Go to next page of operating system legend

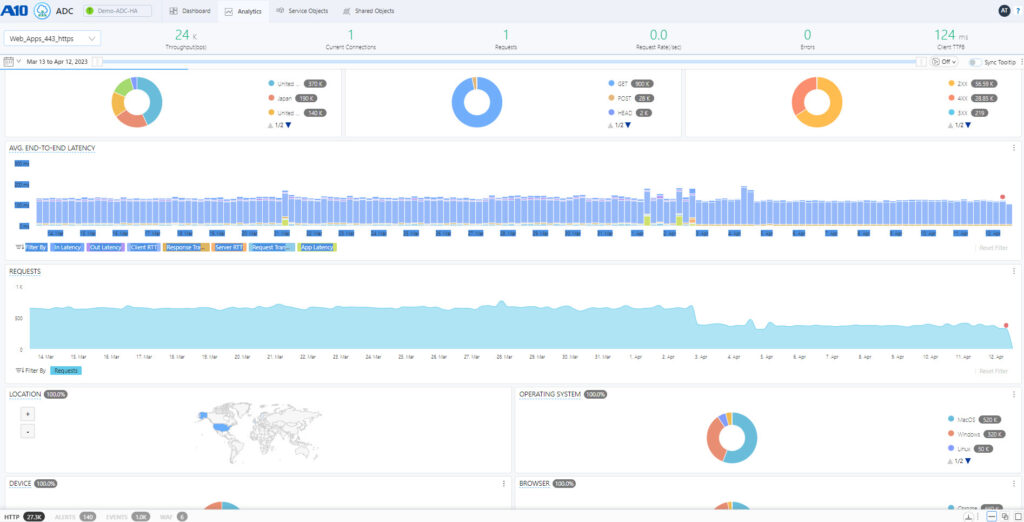point(968,461)
